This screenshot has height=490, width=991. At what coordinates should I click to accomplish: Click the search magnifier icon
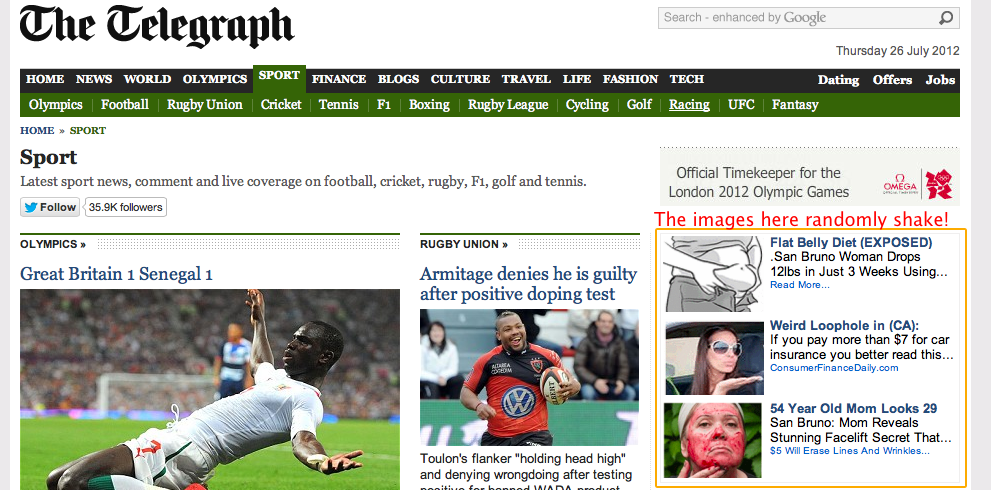click(945, 18)
